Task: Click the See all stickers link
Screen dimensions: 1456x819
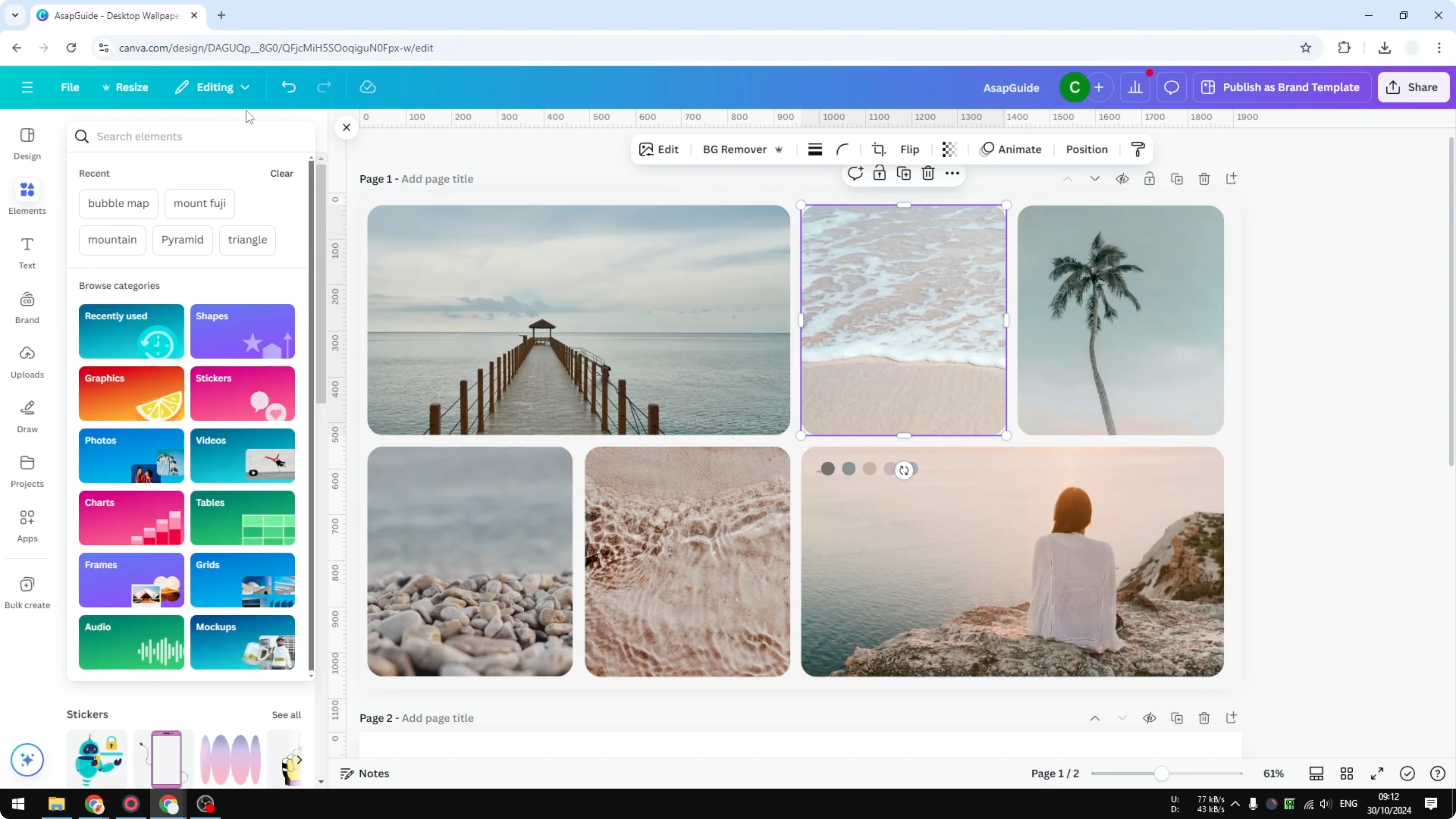Action: [x=286, y=714]
